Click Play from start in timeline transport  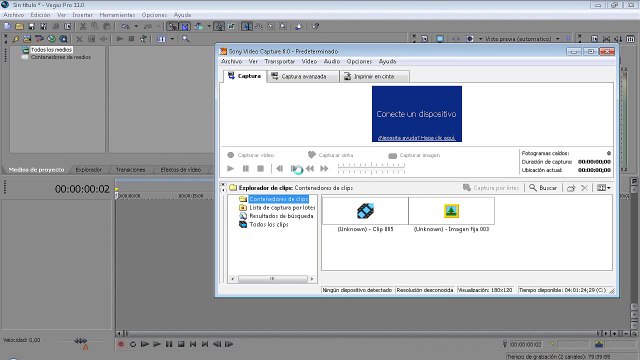(x=145, y=344)
